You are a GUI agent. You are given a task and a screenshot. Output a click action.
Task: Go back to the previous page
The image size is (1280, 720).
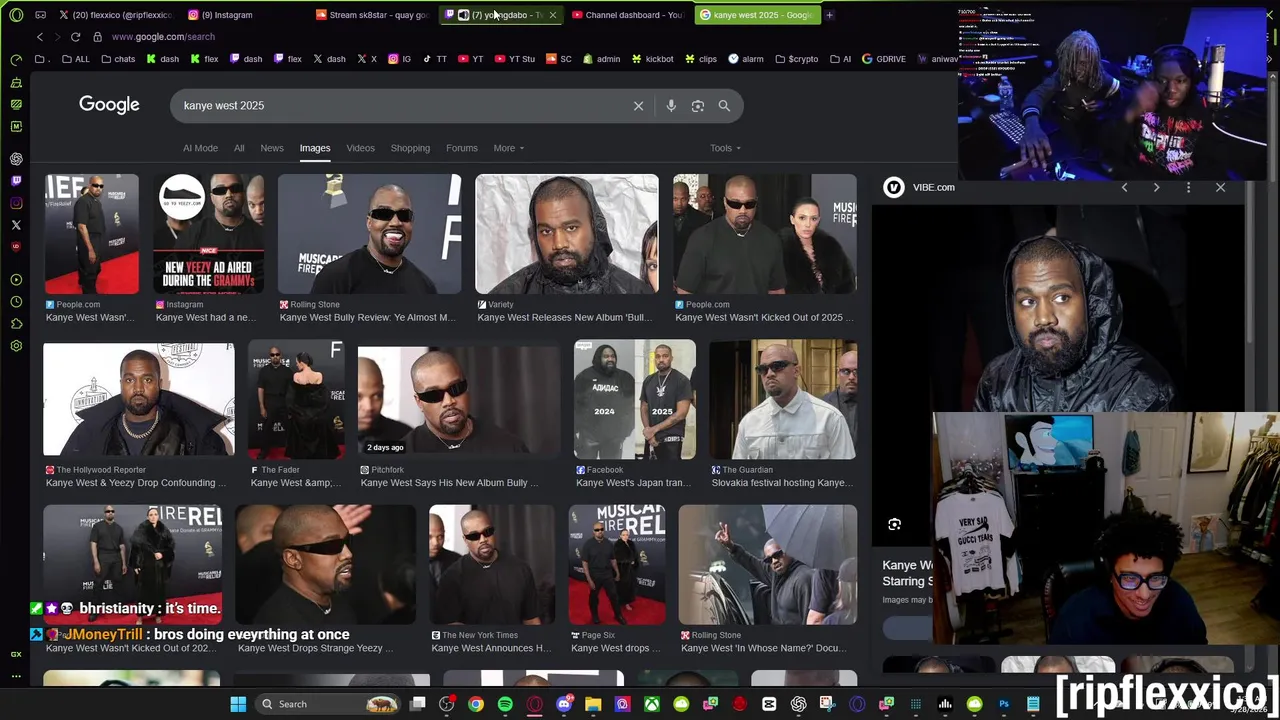pos(40,37)
